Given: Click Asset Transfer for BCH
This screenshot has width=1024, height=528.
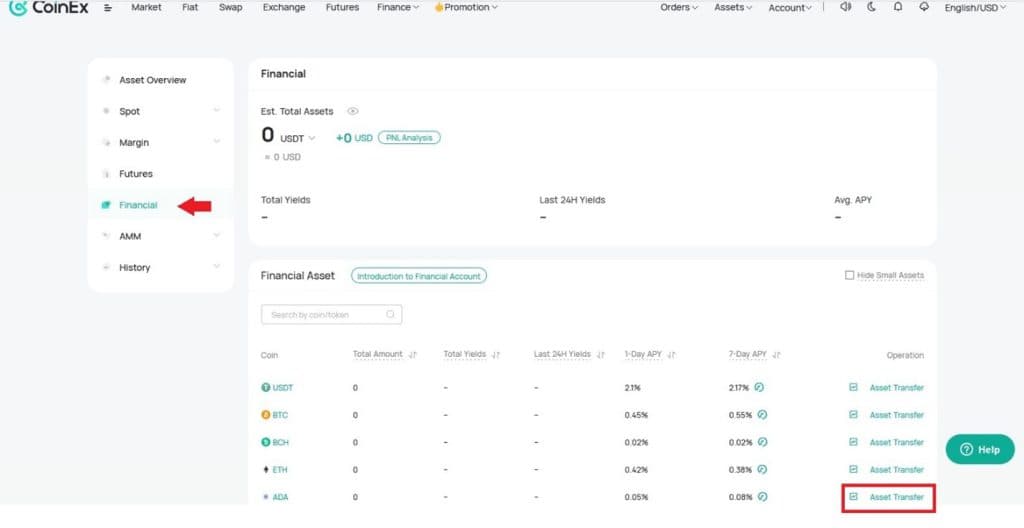Looking at the screenshot, I should click(x=897, y=442).
